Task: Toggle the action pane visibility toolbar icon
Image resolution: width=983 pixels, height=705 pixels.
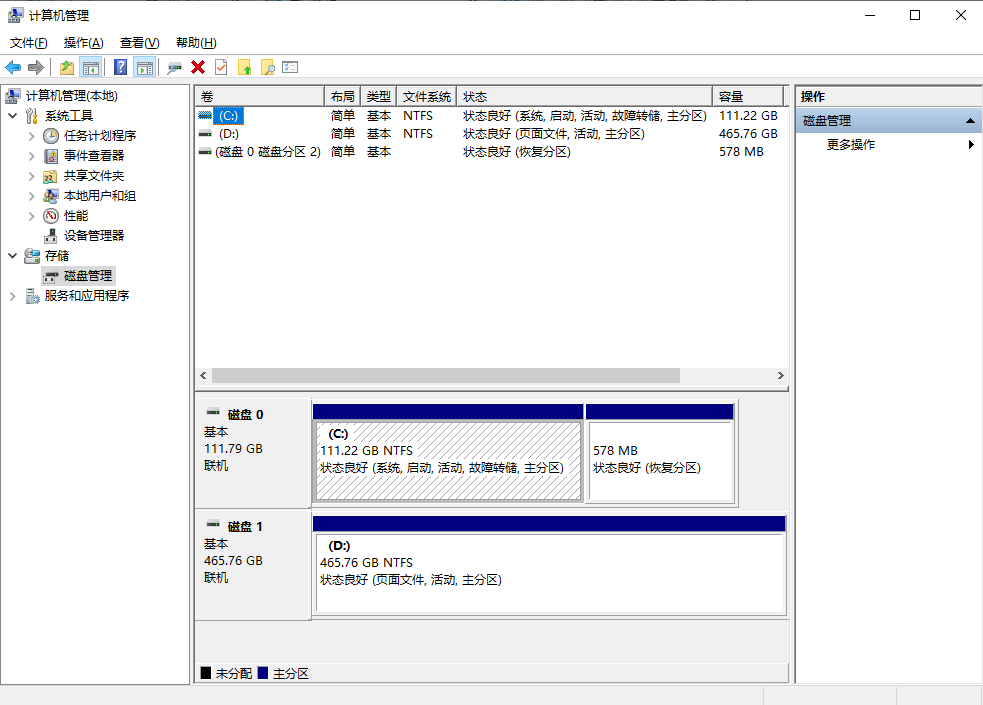Action: click(x=145, y=67)
